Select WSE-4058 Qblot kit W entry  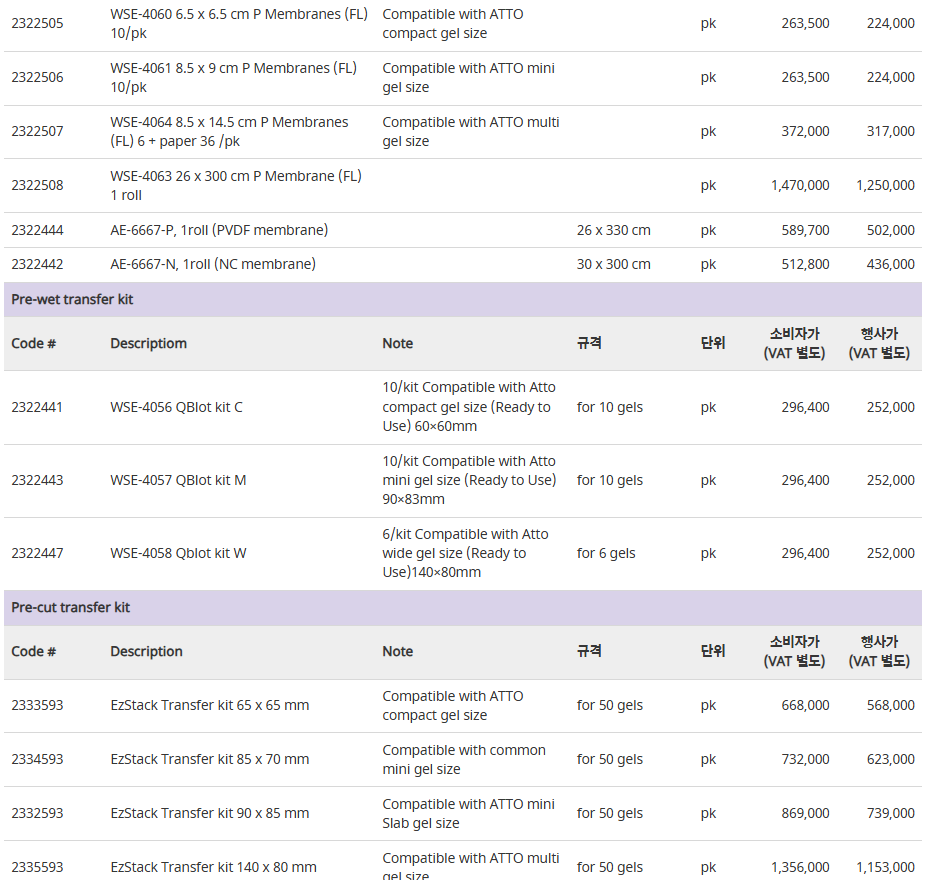pyautogui.click(x=178, y=553)
